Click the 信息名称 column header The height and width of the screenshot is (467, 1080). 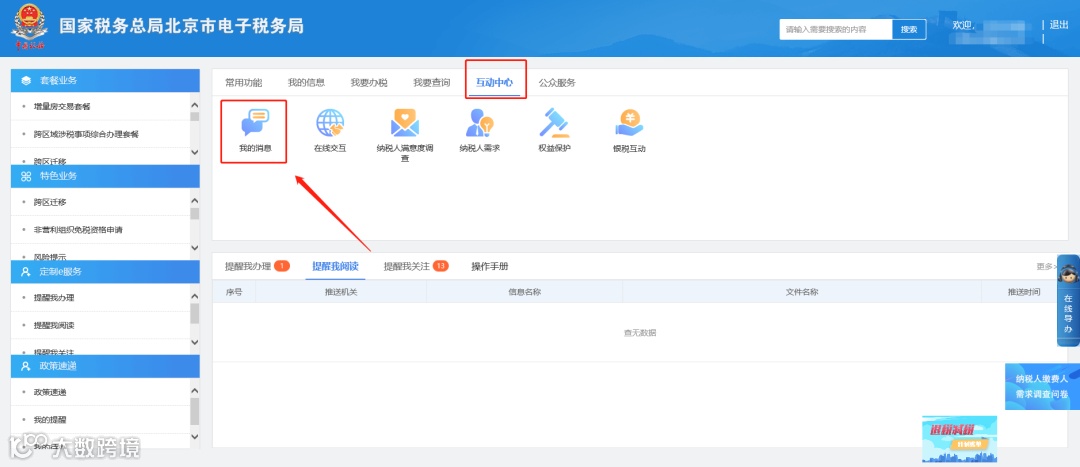pyautogui.click(x=524, y=292)
